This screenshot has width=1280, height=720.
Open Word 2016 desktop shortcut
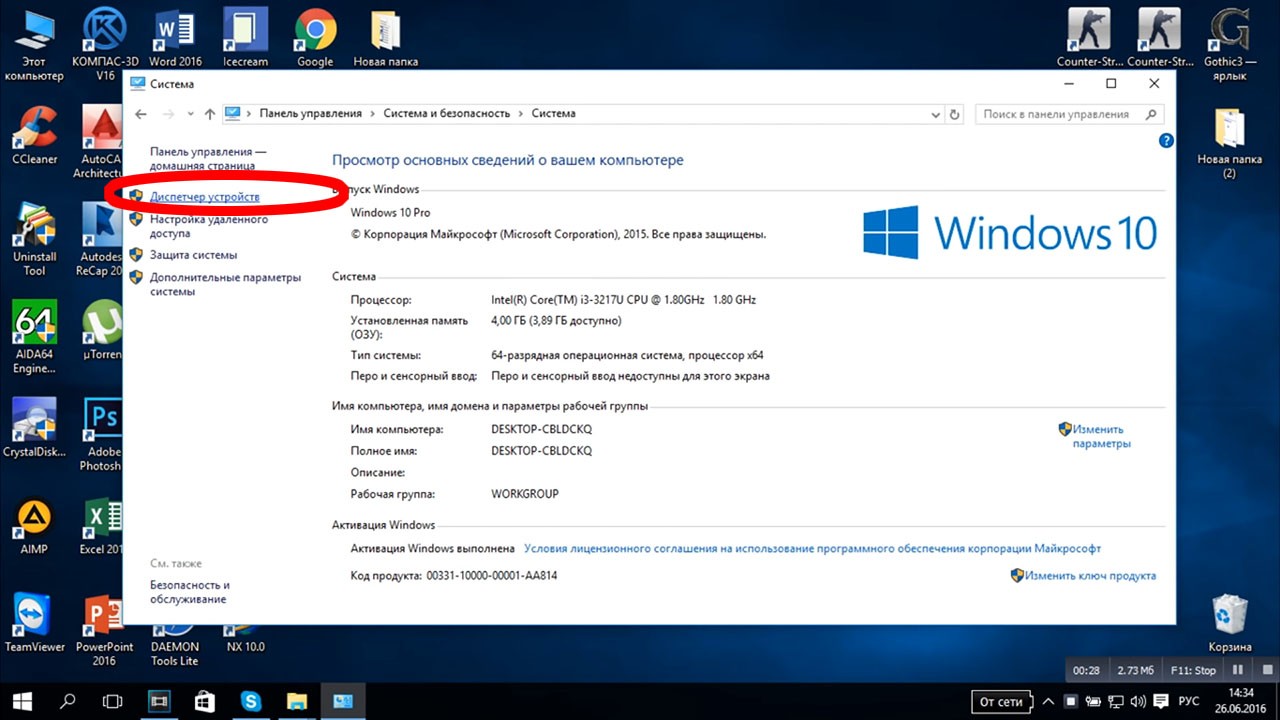[x=176, y=38]
